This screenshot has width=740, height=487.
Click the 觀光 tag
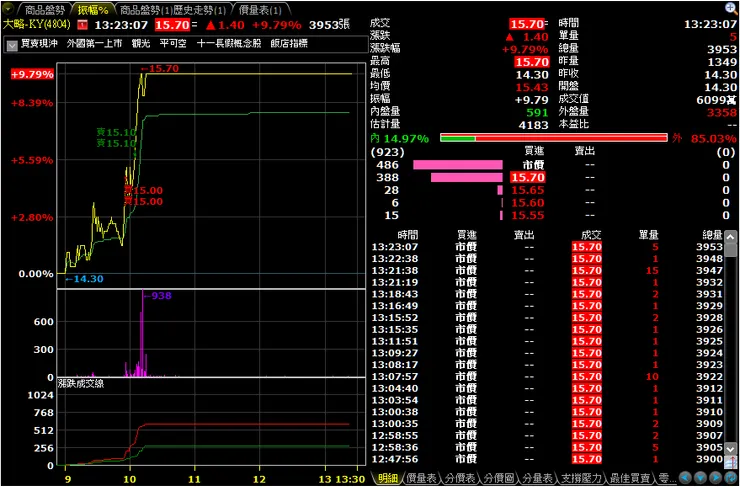pos(141,44)
